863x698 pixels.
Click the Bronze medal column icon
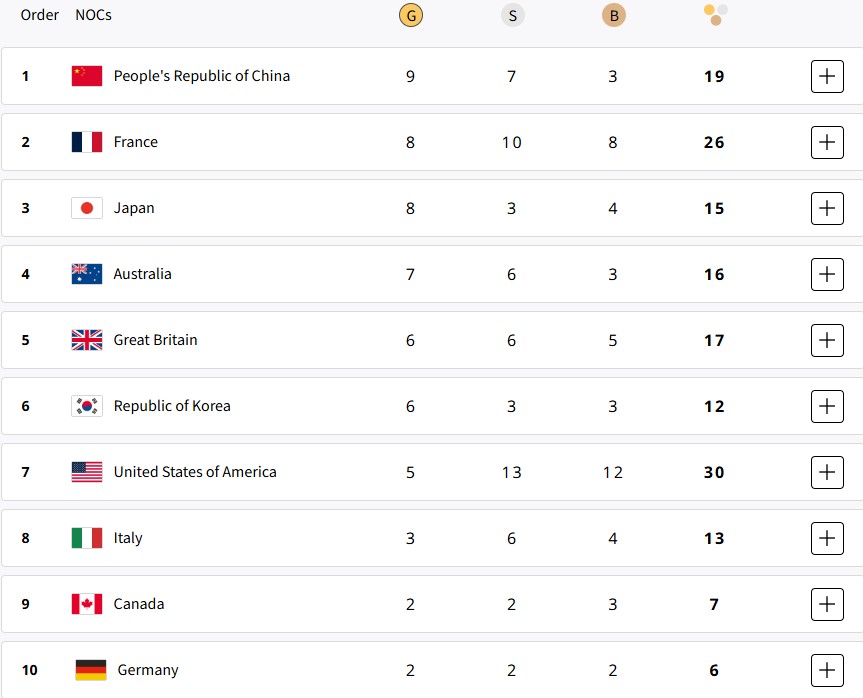614,15
